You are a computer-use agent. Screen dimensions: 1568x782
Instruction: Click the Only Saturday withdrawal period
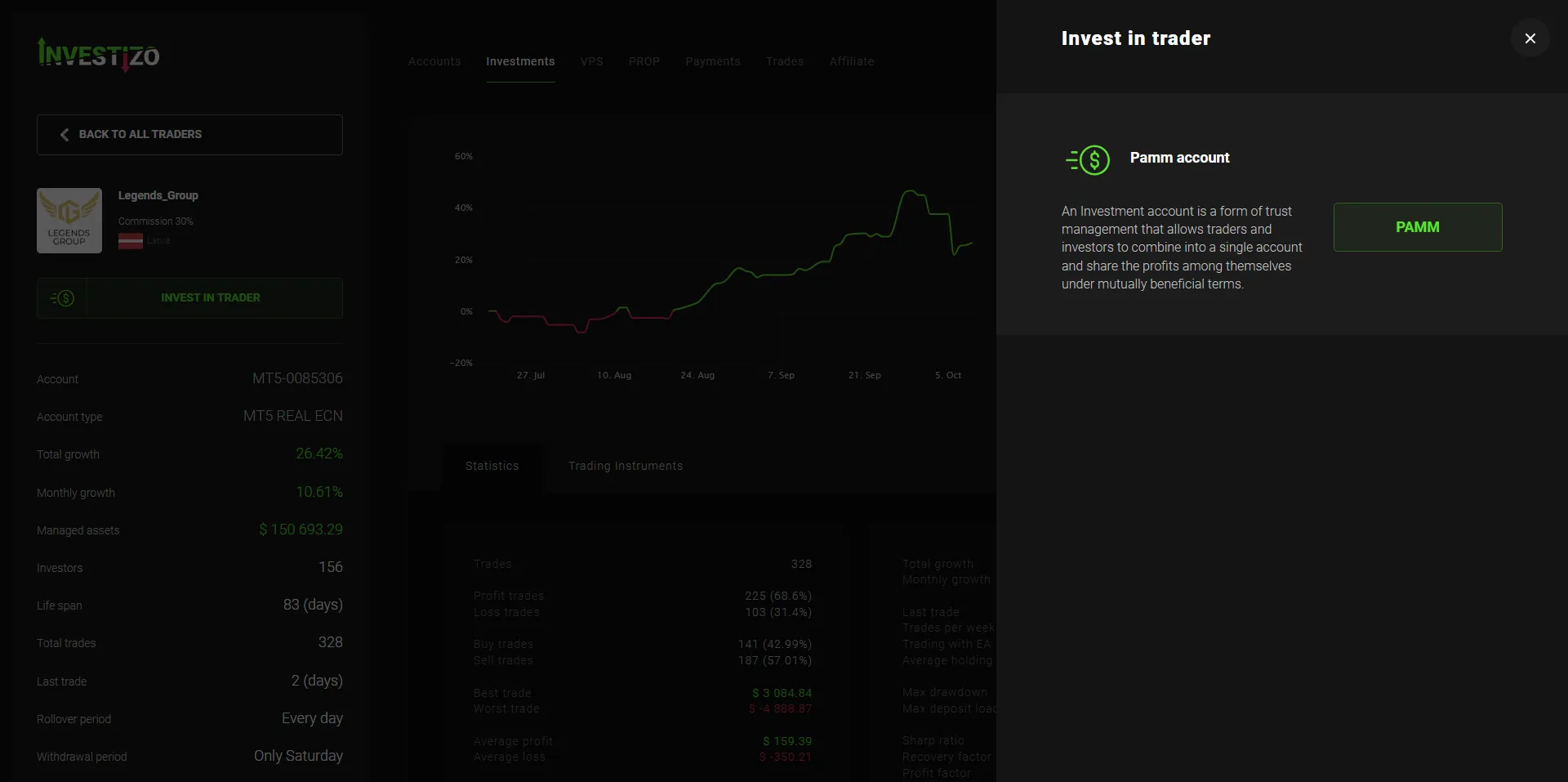coord(298,756)
